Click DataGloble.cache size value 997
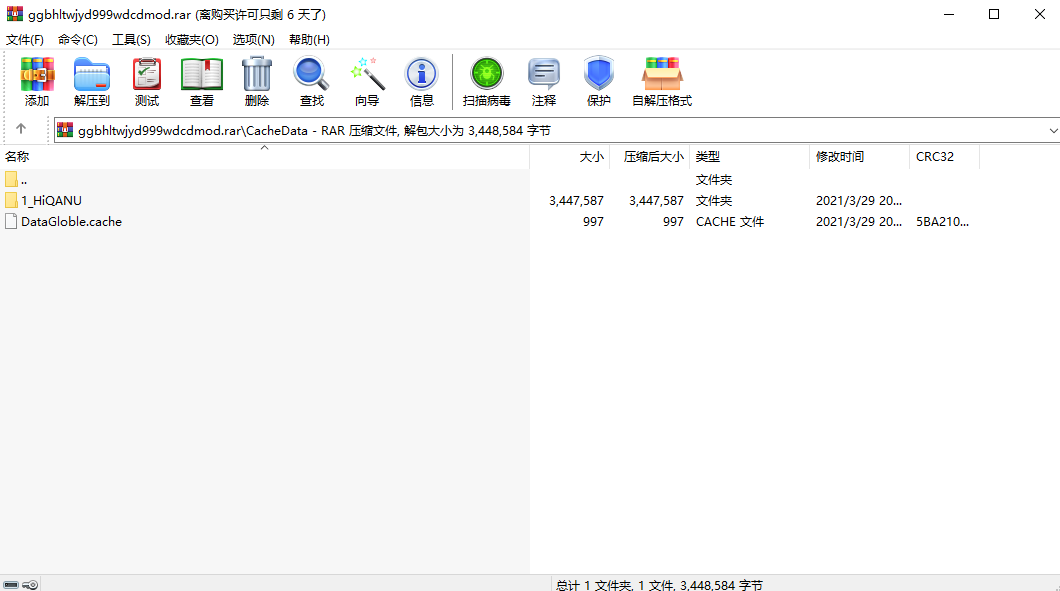Screen dimensions: 1060x591 [594, 222]
